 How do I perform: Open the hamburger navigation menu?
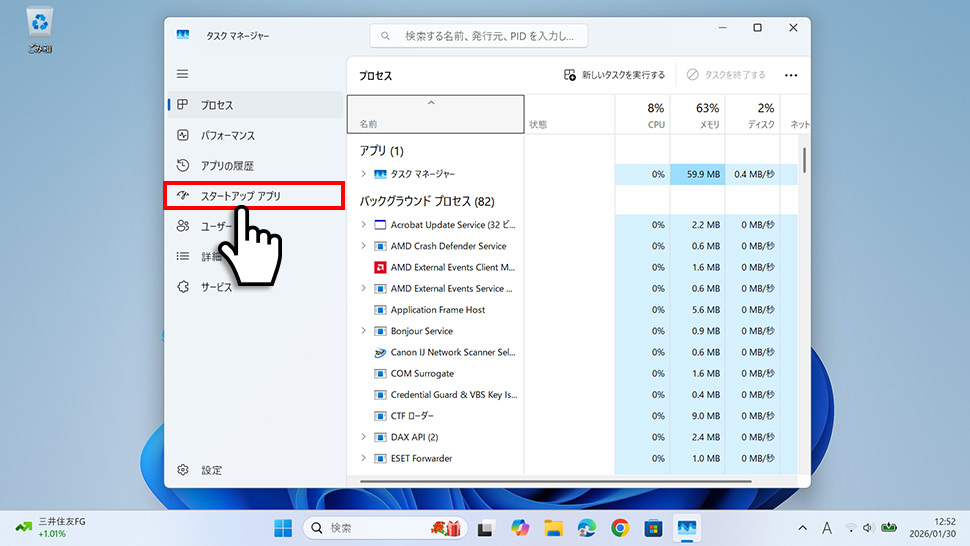point(182,74)
